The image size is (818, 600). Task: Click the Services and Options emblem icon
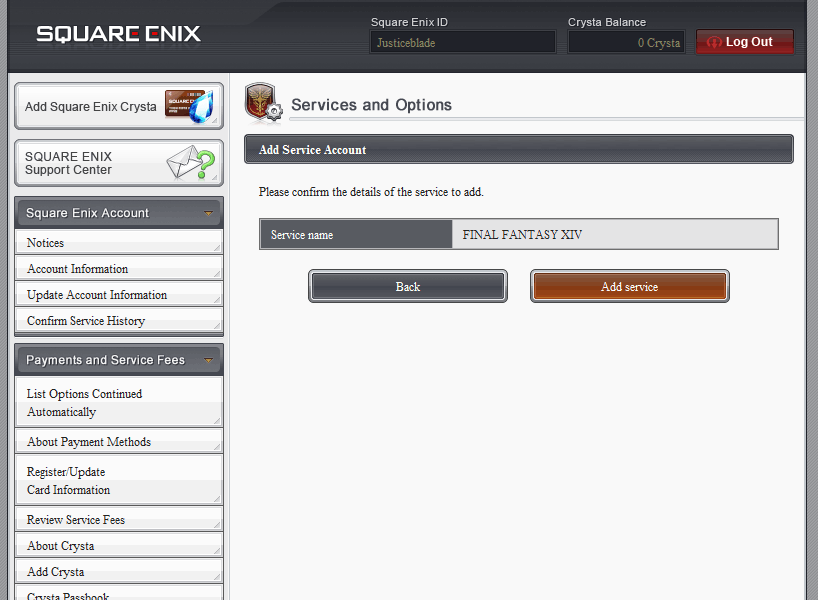(x=262, y=103)
